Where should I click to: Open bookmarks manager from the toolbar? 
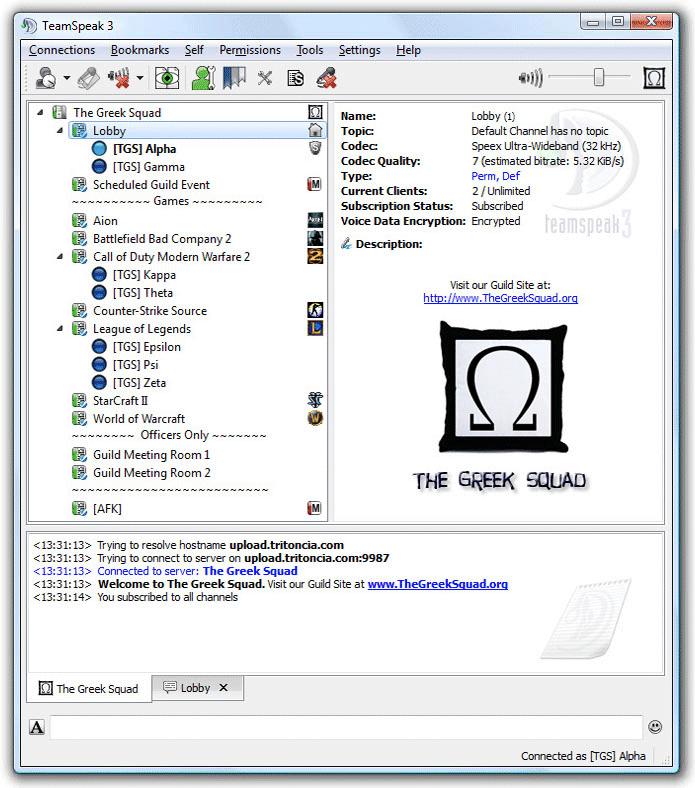tap(234, 78)
